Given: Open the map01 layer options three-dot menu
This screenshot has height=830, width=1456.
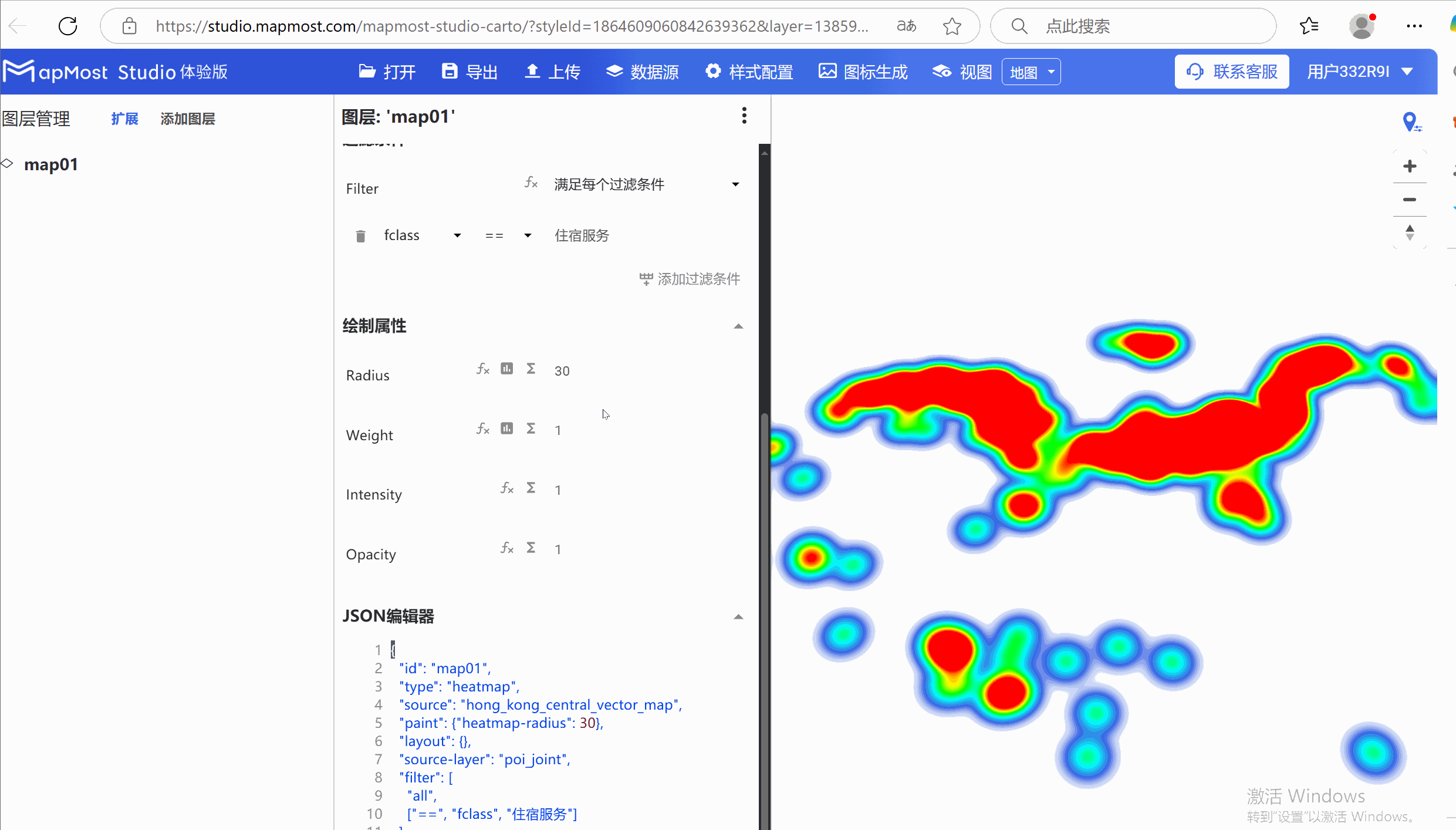Looking at the screenshot, I should [744, 116].
